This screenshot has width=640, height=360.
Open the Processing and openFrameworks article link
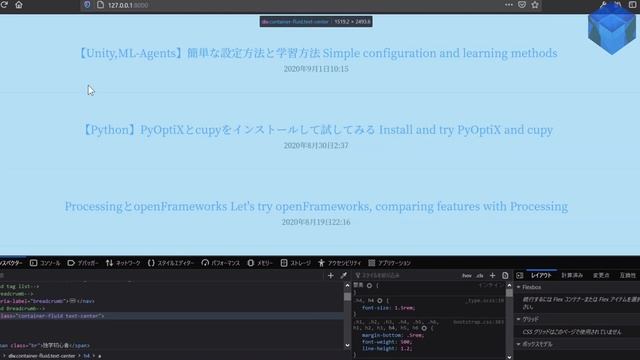click(316, 207)
